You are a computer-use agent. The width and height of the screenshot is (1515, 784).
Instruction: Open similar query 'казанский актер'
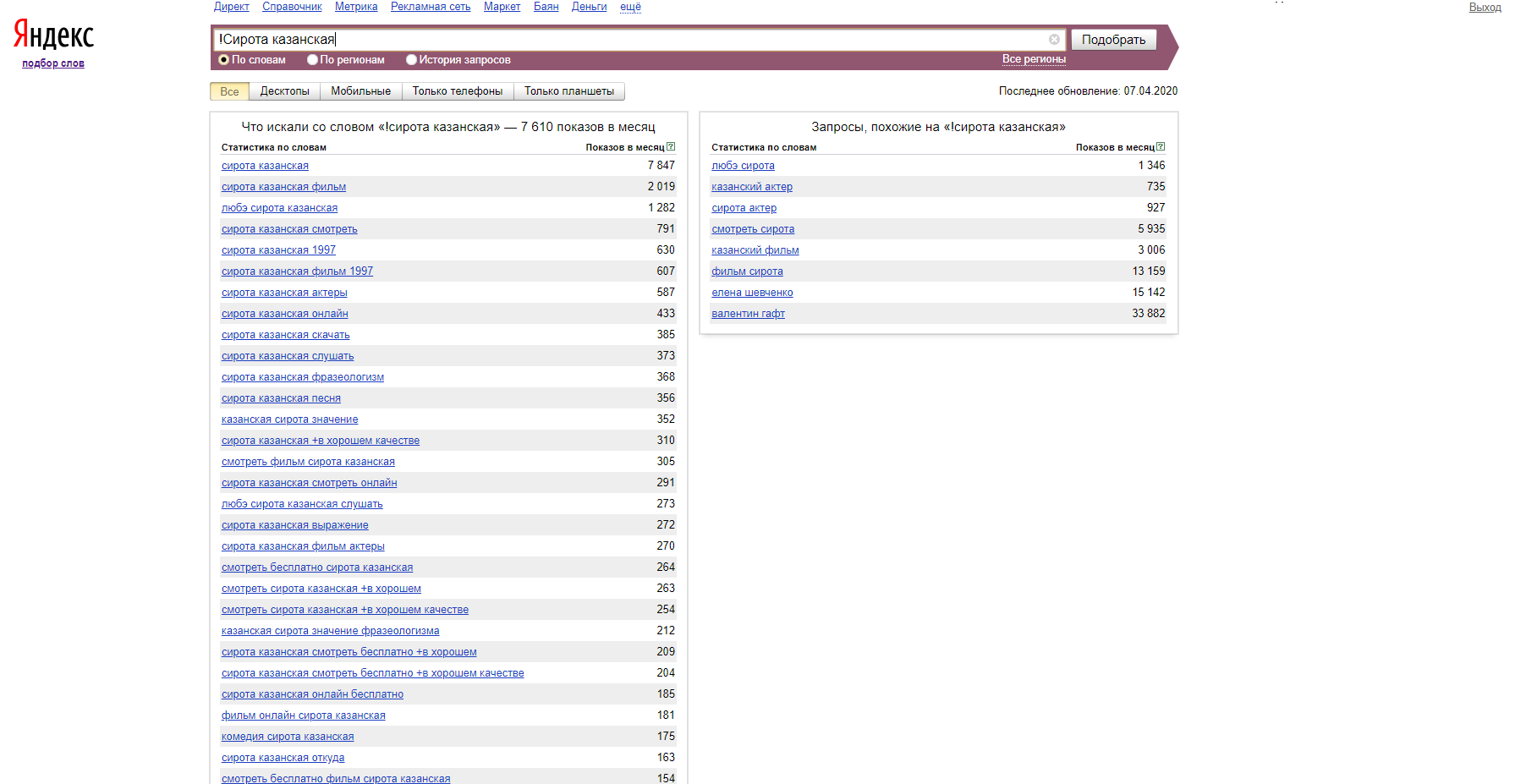pos(752,187)
